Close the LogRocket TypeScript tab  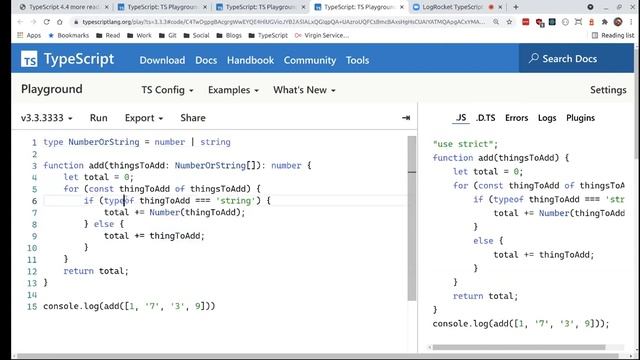[500, 7]
